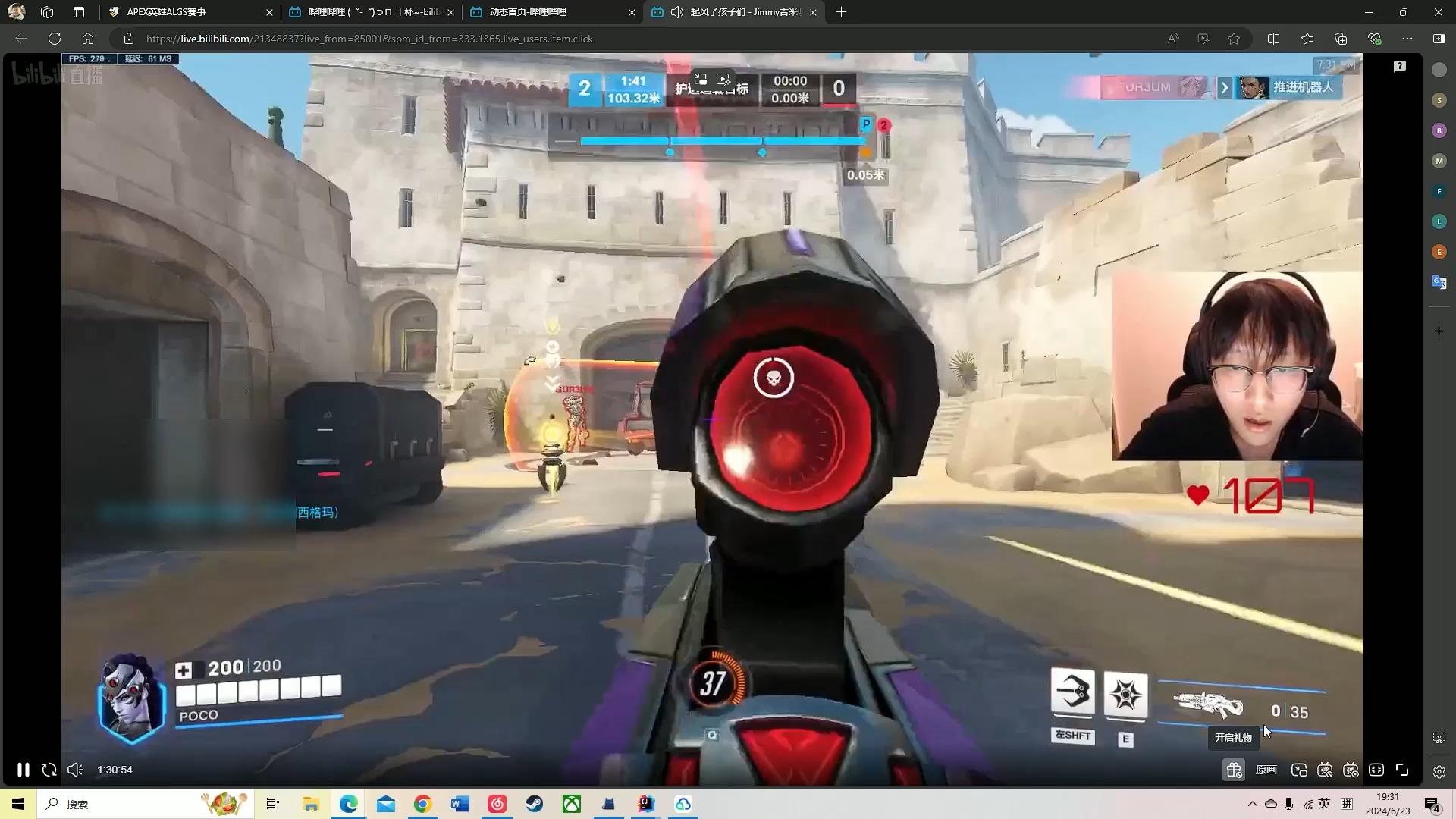Open the immersive video icon in address bar
The width and height of the screenshot is (1456, 819).
pyautogui.click(x=1203, y=39)
